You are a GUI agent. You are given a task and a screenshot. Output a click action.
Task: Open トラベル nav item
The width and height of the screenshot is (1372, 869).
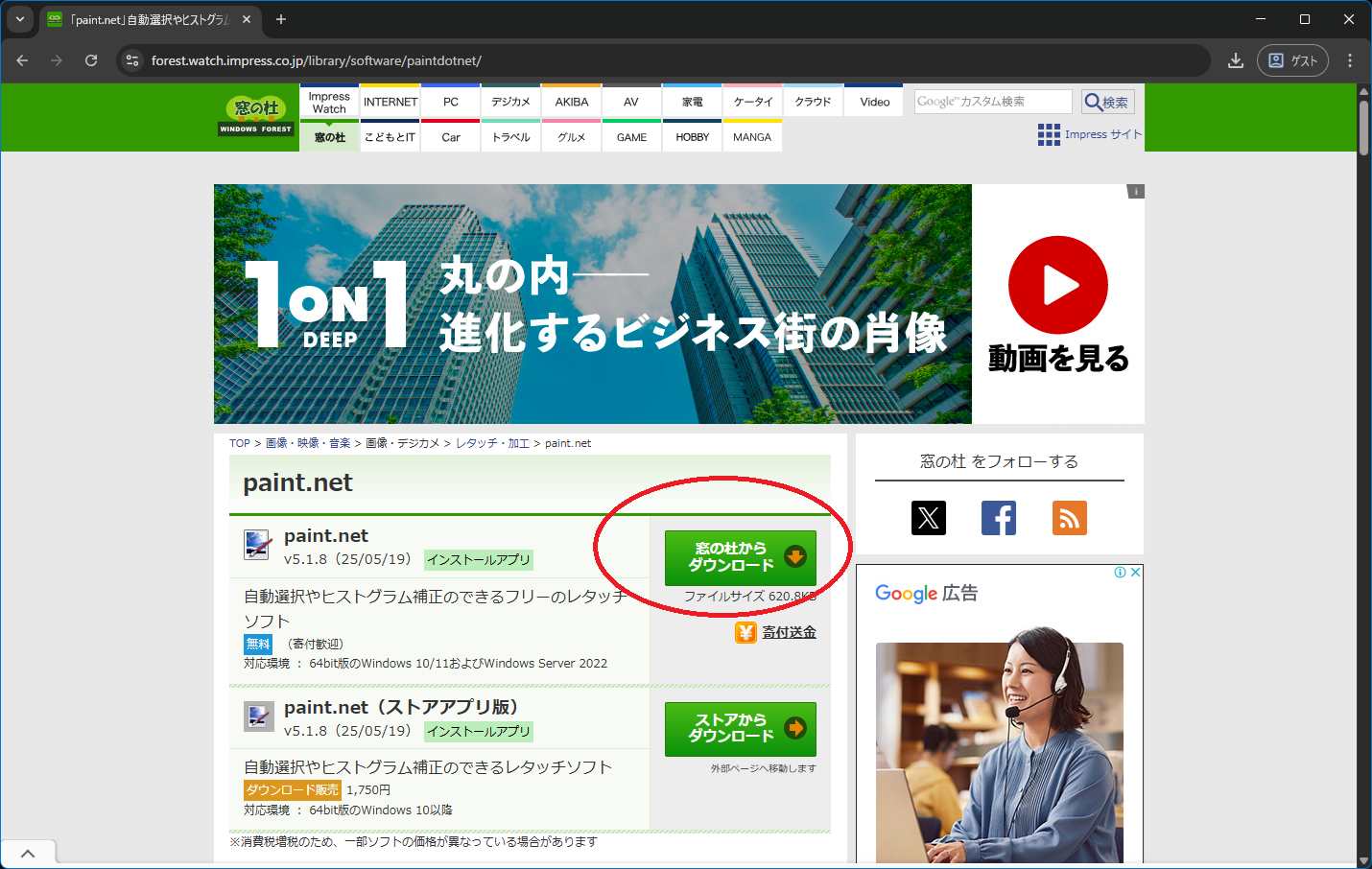click(511, 136)
